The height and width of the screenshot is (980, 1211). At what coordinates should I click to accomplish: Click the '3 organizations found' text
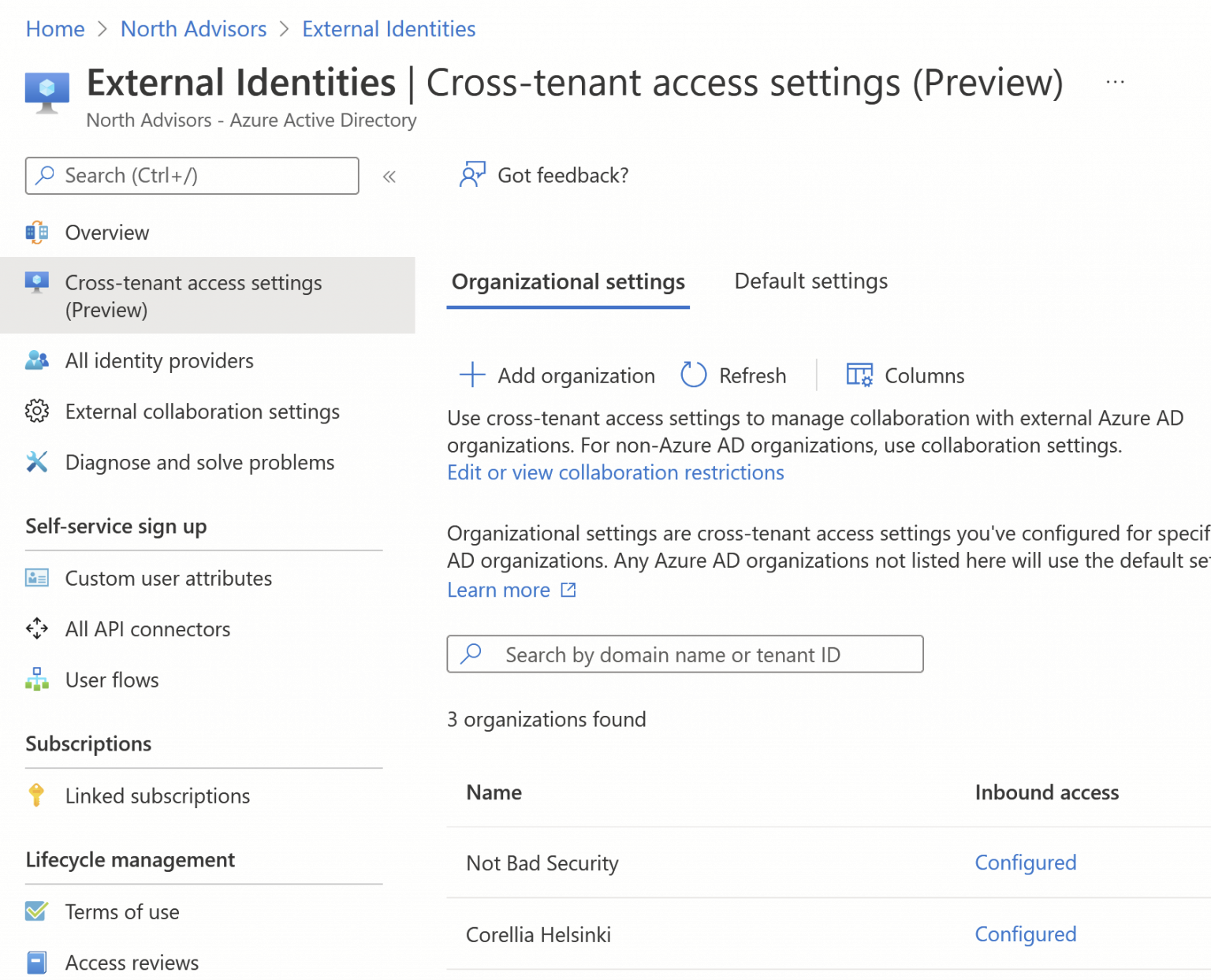[x=546, y=719]
